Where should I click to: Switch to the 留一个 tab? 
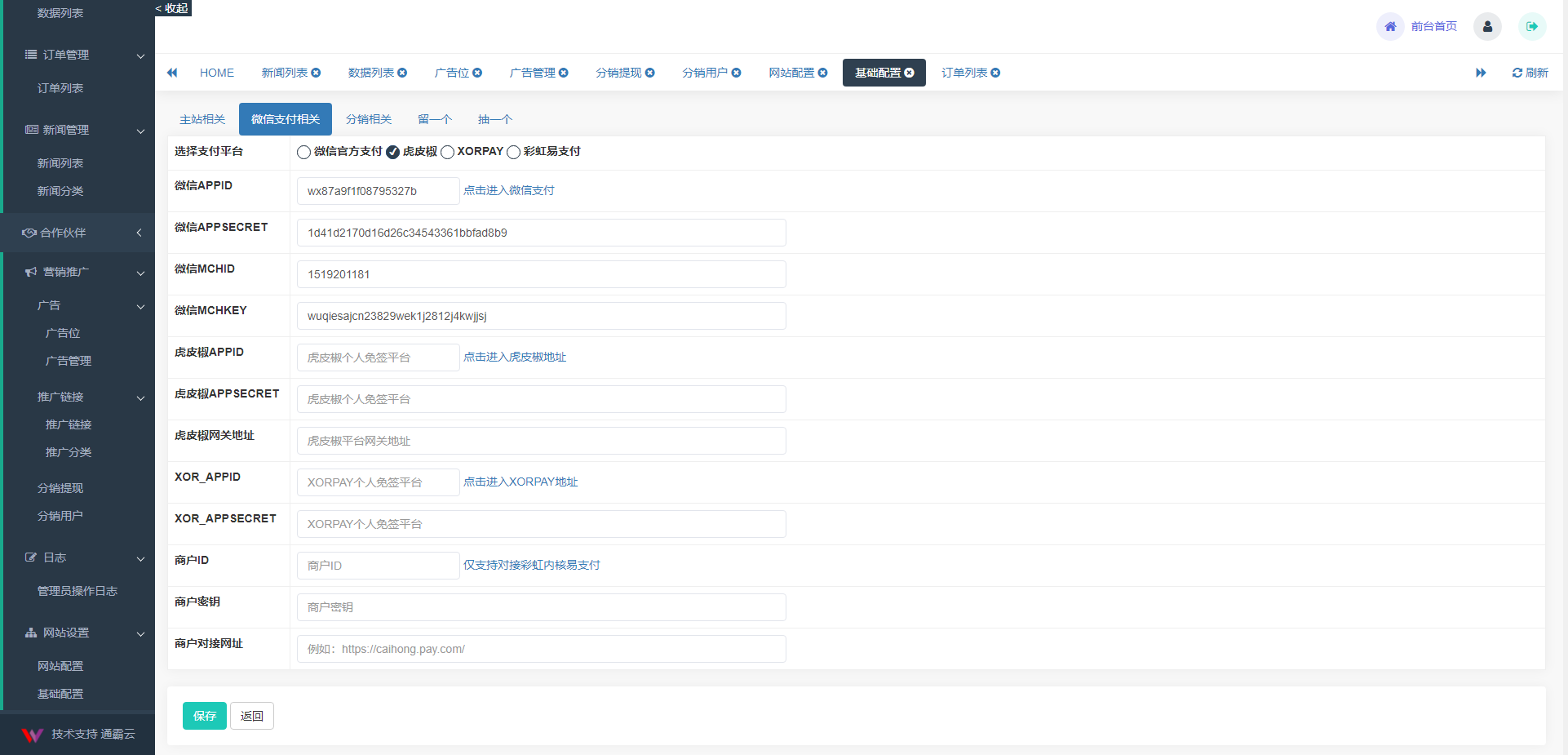click(x=435, y=119)
